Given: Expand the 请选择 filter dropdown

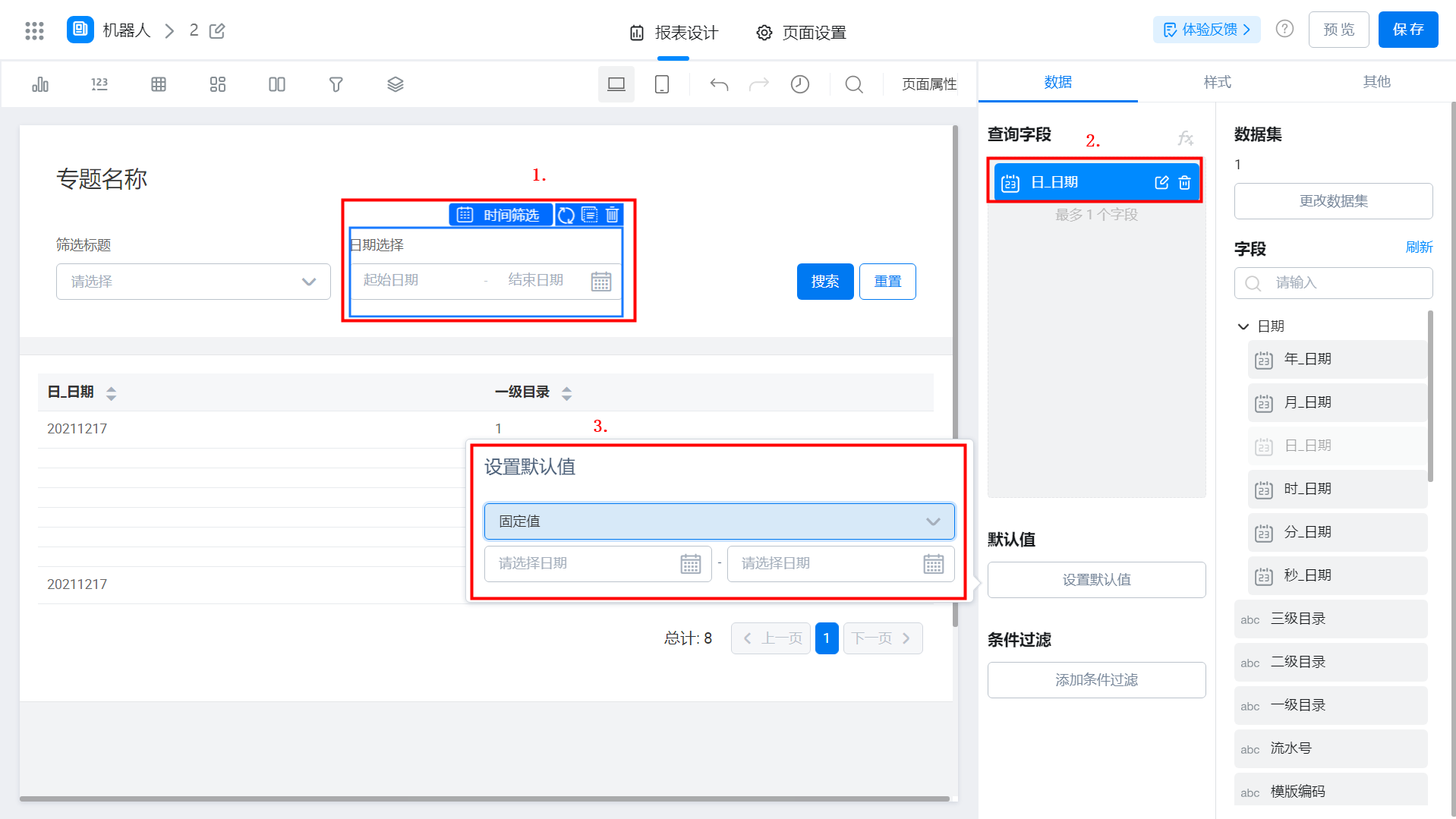Looking at the screenshot, I should [x=194, y=282].
